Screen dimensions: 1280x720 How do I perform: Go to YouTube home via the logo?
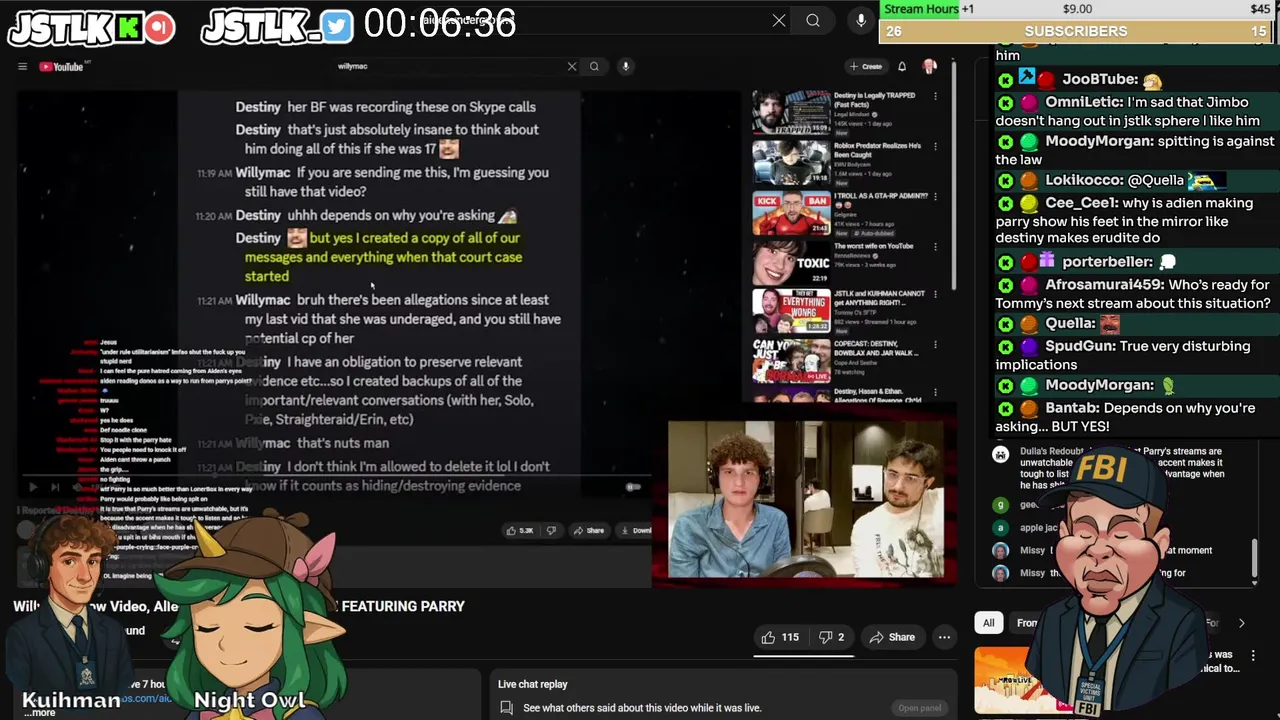pyautogui.click(x=62, y=67)
